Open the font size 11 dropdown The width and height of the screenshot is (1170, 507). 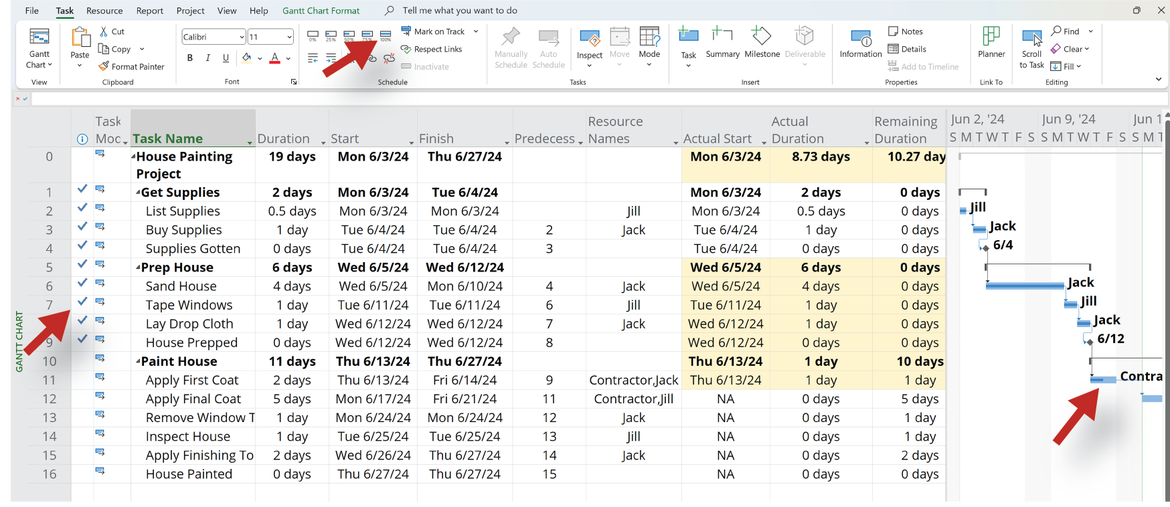coord(290,37)
